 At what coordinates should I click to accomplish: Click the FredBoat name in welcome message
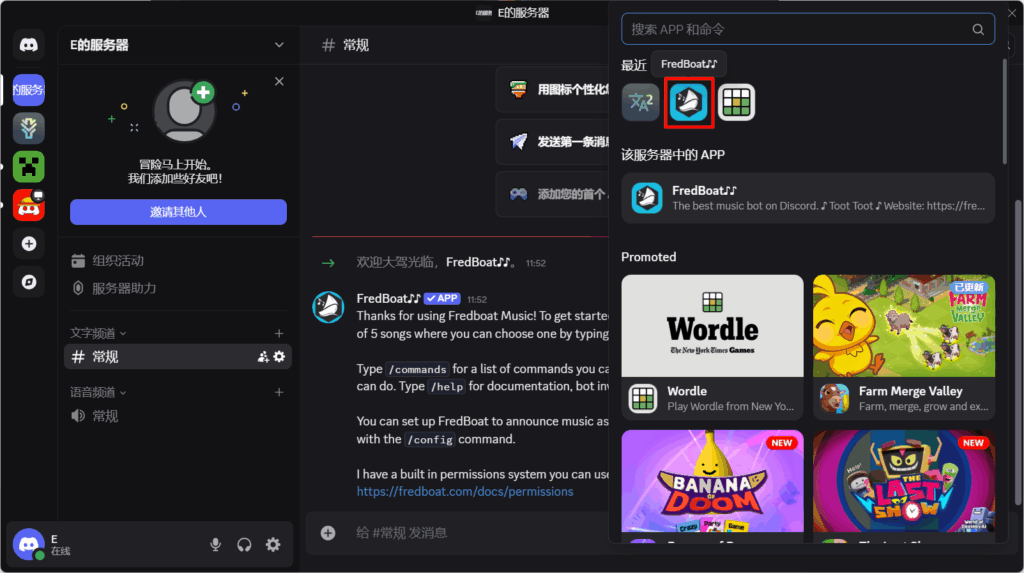pyautogui.click(x=477, y=262)
